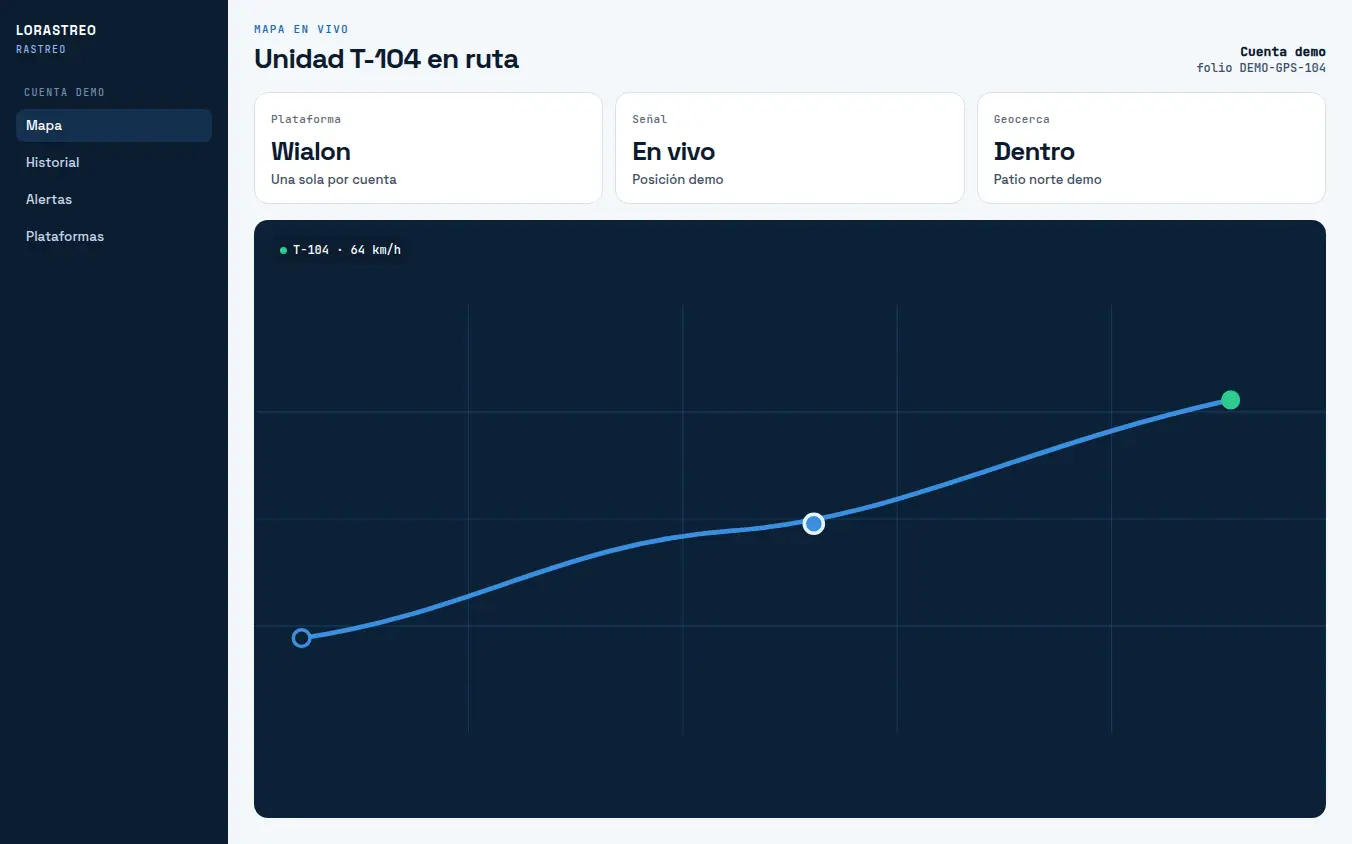Screen dimensions: 1352x844
Task: Click the CUENTA DEMO sidebar section label
Action: (x=64, y=92)
